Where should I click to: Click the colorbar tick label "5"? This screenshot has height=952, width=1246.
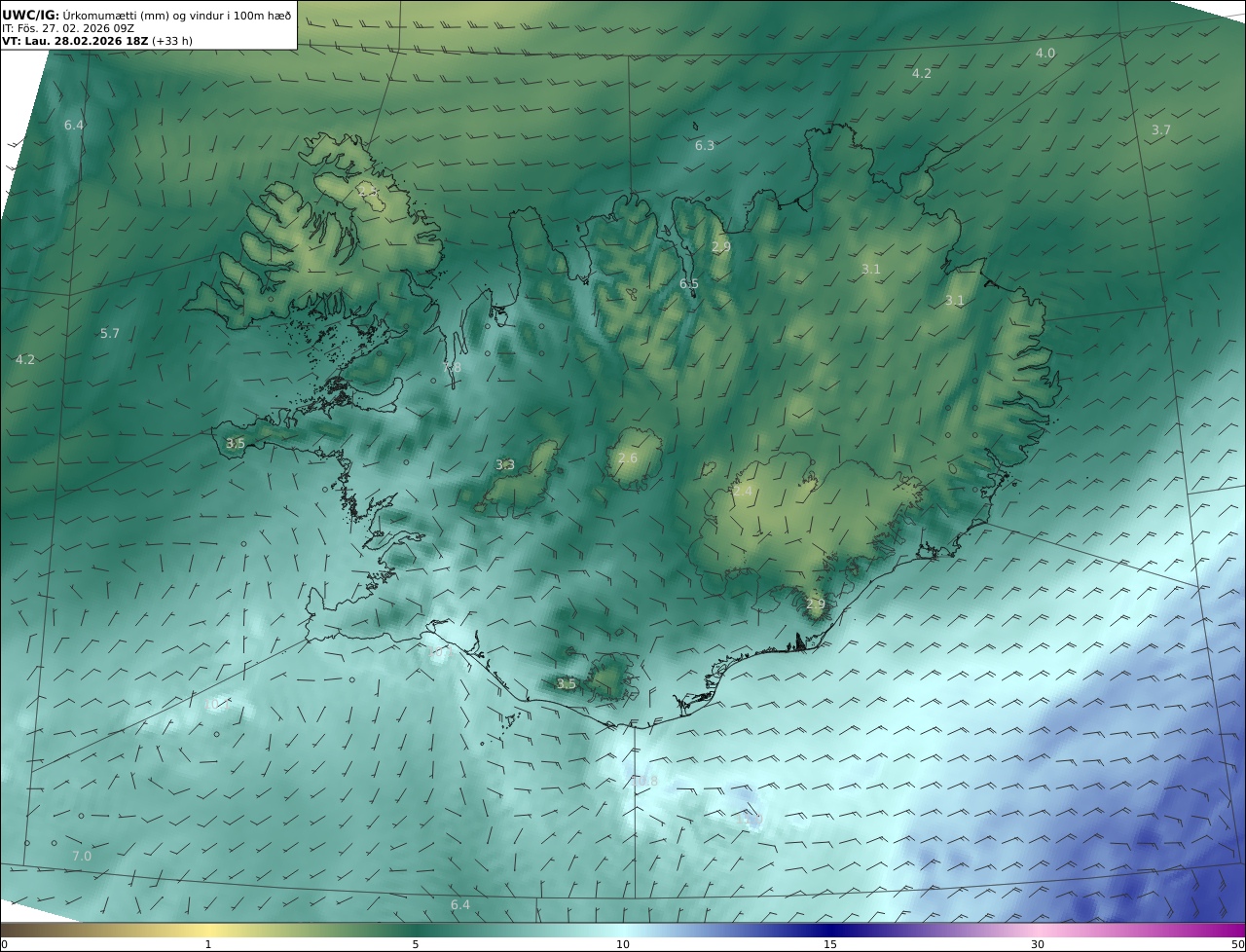click(x=416, y=944)
